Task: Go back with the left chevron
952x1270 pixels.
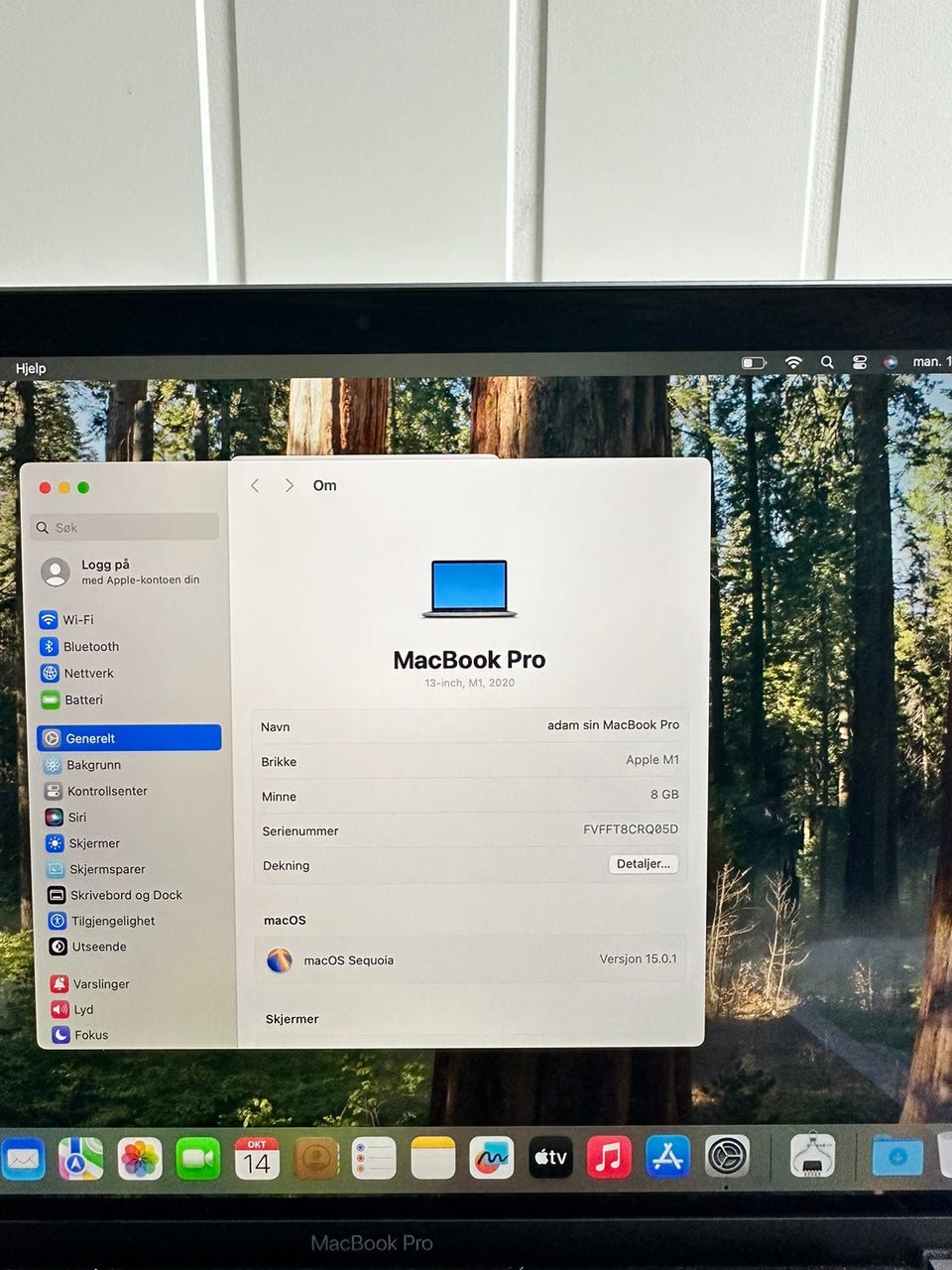Action: (255, 485)
